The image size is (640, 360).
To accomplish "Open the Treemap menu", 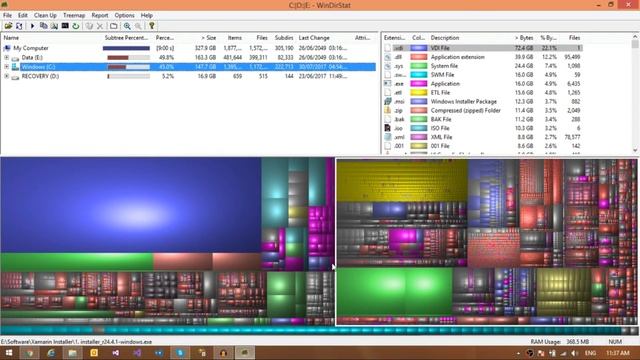I will (x=74, y=16).
